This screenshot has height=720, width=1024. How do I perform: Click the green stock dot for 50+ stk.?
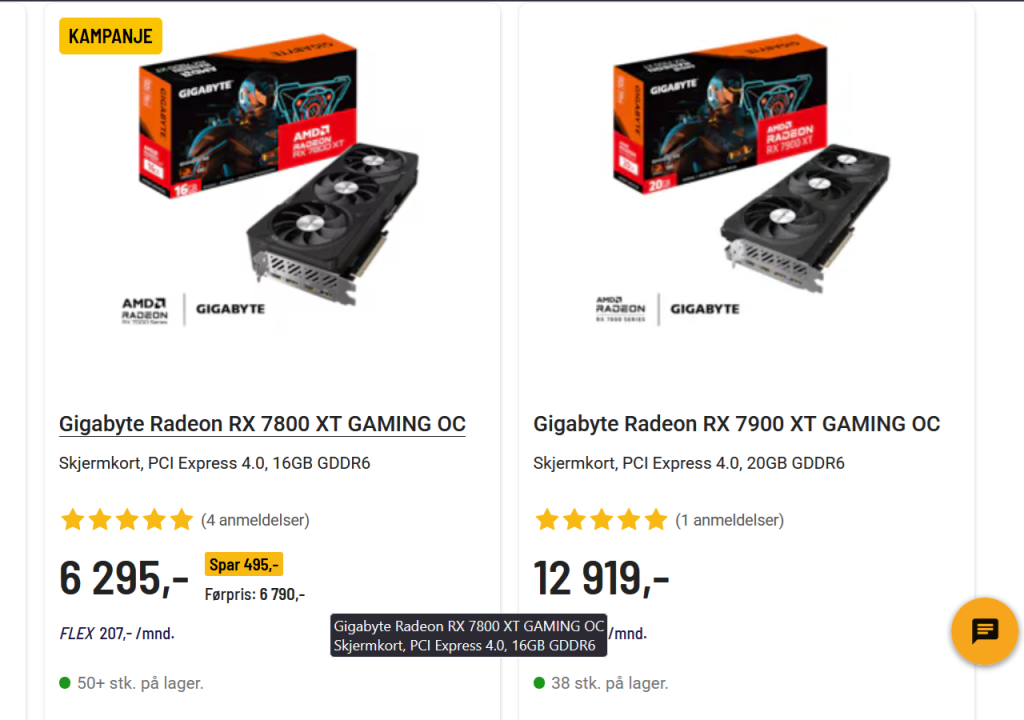click(x=65, y=683)
